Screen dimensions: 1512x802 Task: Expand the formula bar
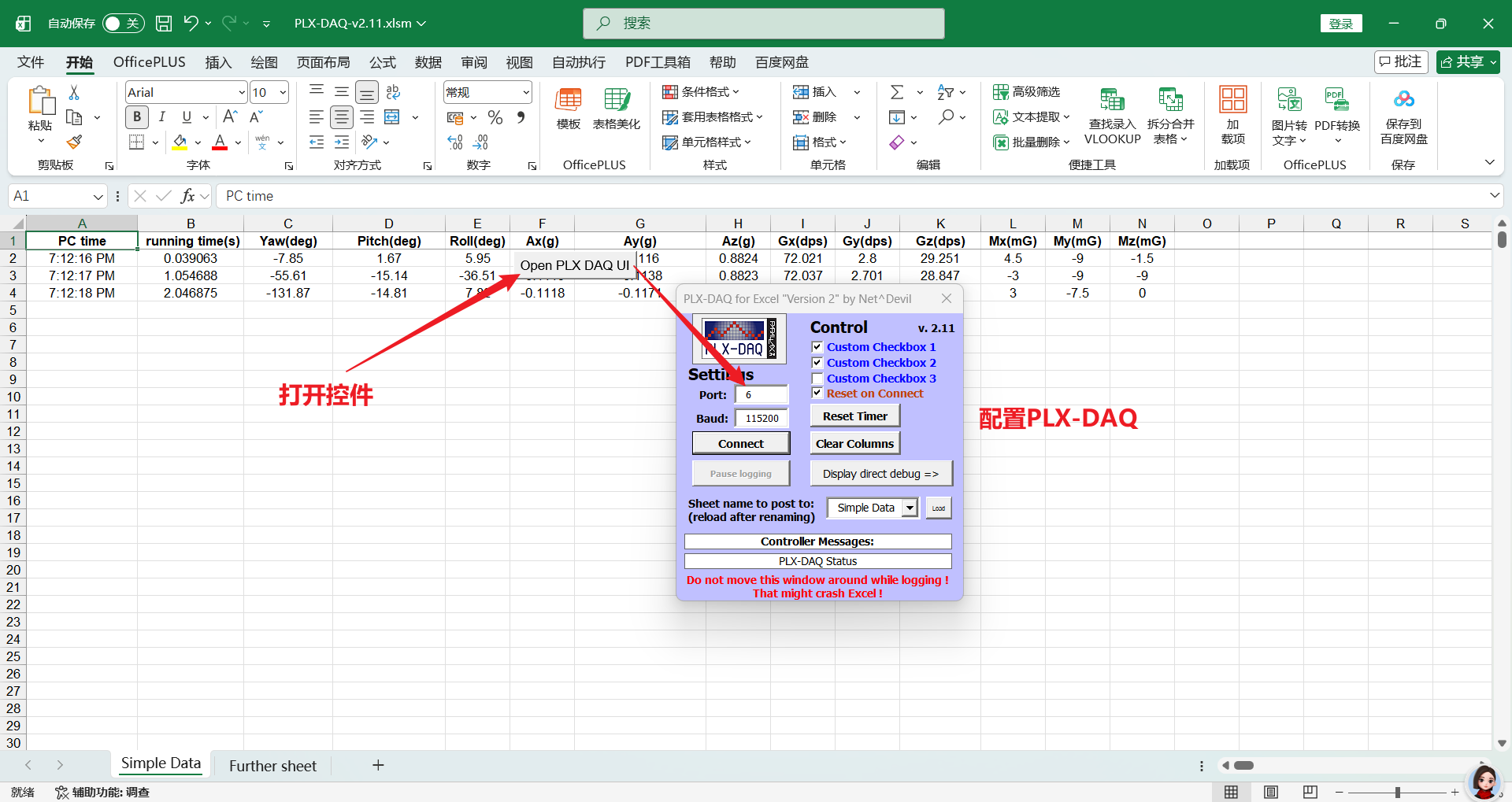[x=1494, y=195]
